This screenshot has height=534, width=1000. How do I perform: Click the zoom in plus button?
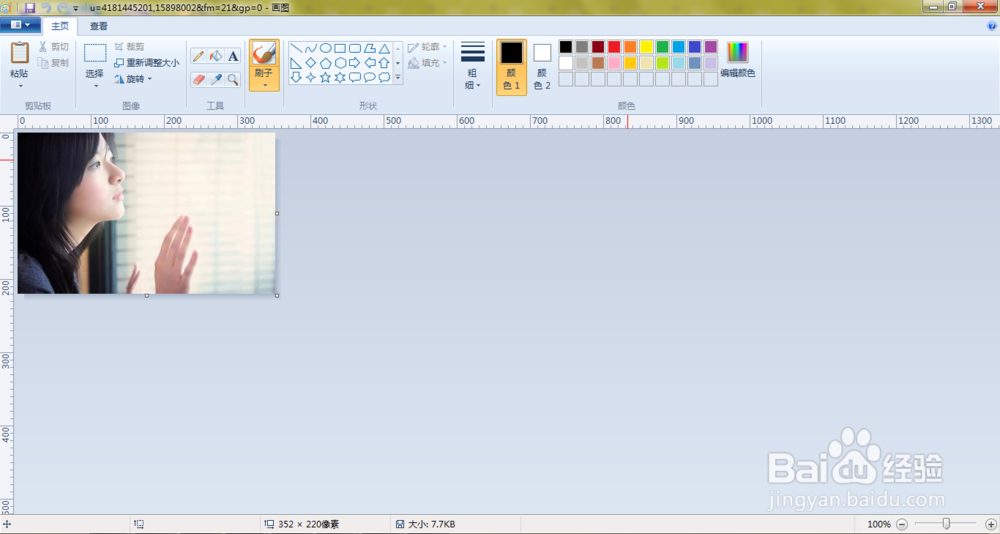pyautogui.click(x=990, y=524)
